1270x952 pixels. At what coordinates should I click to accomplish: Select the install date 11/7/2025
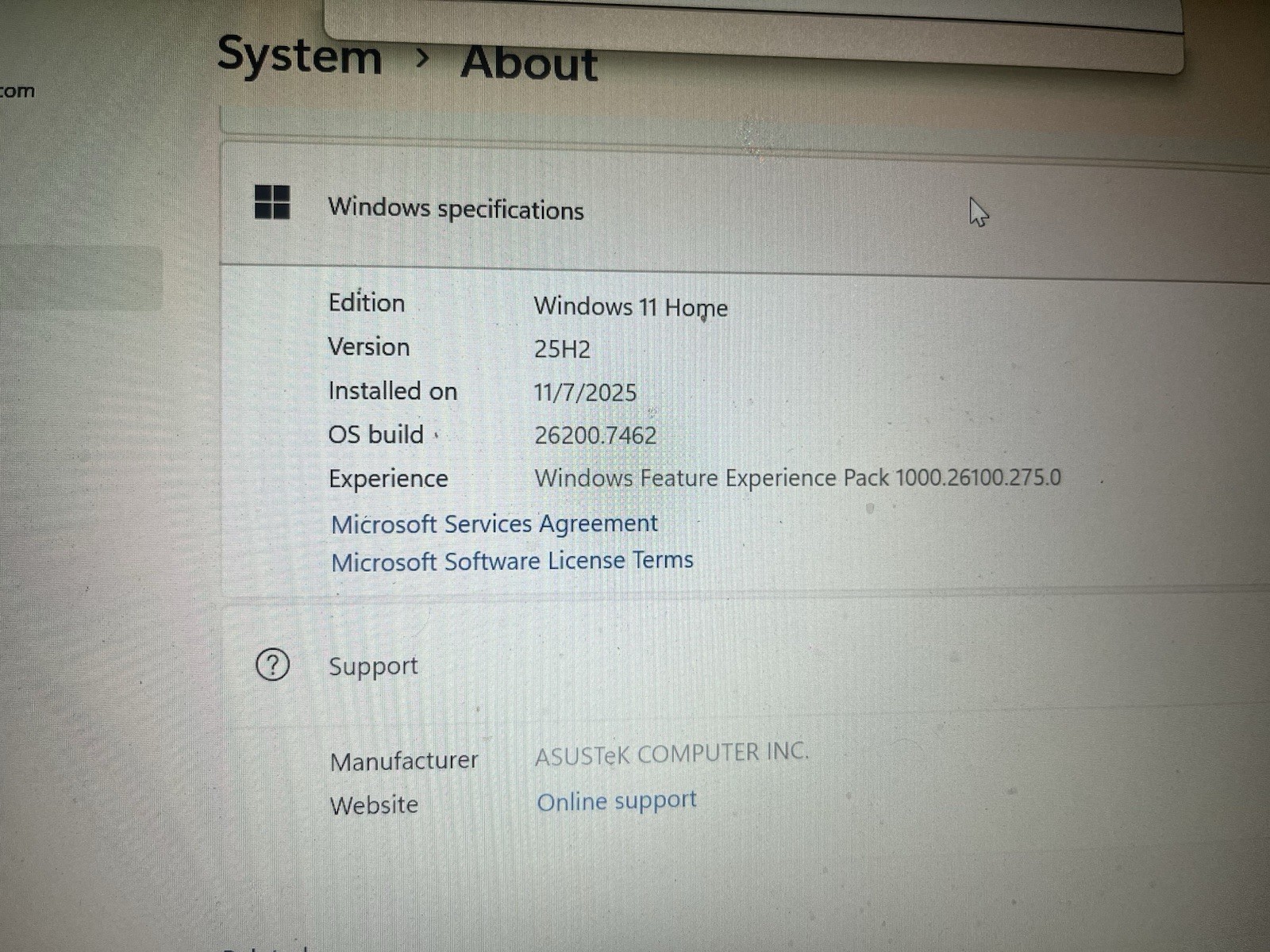(x=585, y=393)
